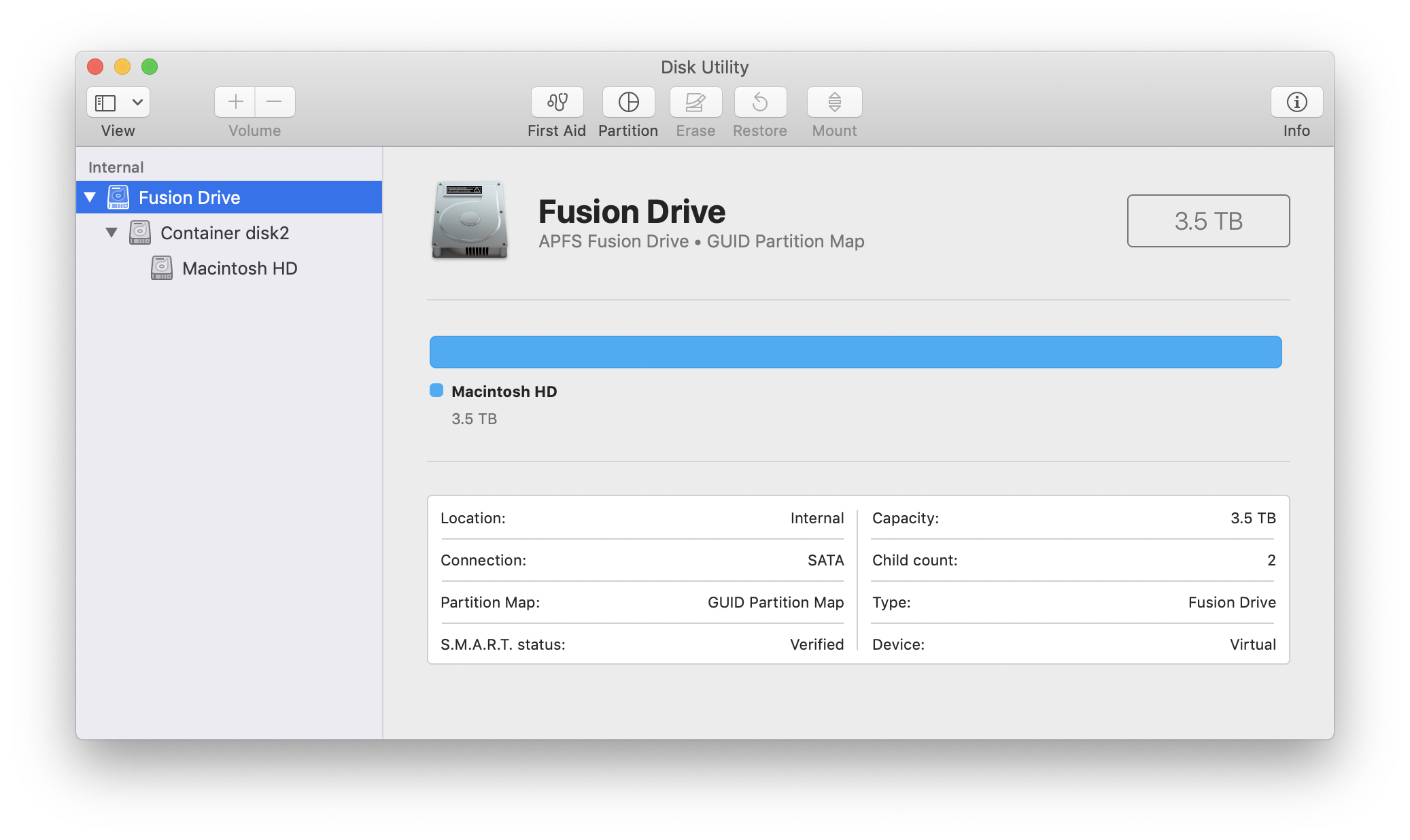The height and width of the screenshot is (840, 1410).
Task: Collapse Container disk2 disclosure triangle
Action: pos(111,232)
